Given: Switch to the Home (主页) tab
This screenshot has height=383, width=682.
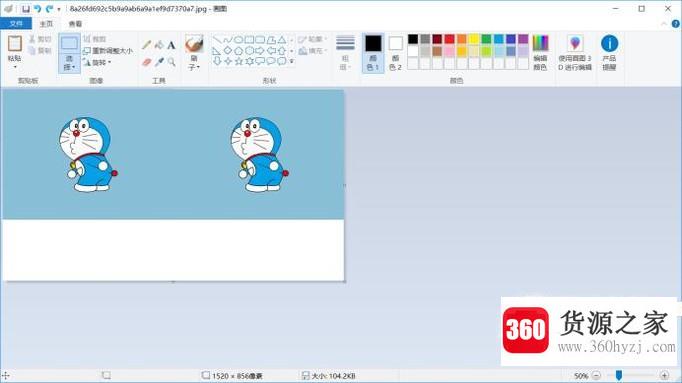Looking at the screenshot, I should (x=46, y=24).
